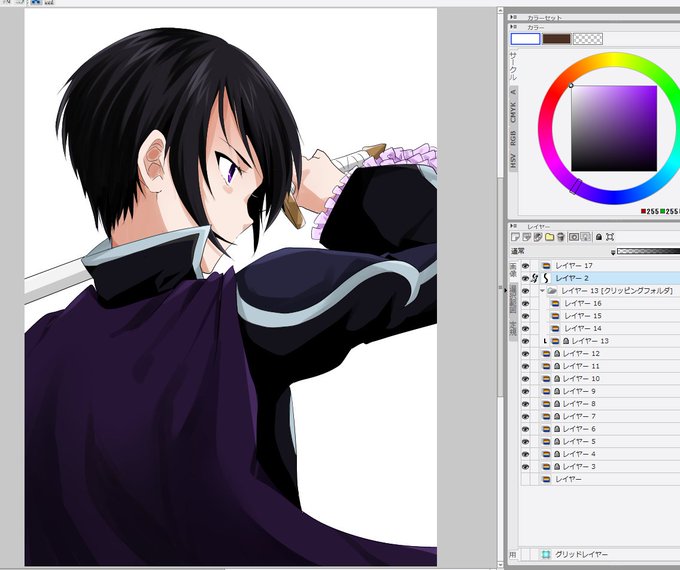Toggle eye icon for レイヤー 16
680x570 pixels.
(x=525, y=303)
